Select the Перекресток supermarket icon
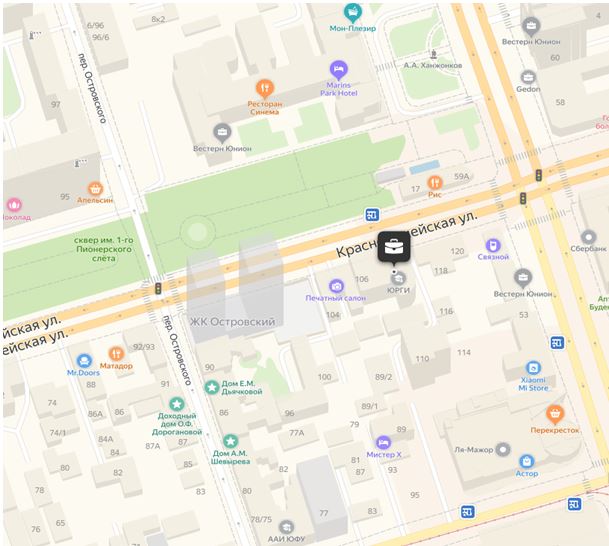The height and width of the screenshot is (546, 609). [x=555, y=414]
